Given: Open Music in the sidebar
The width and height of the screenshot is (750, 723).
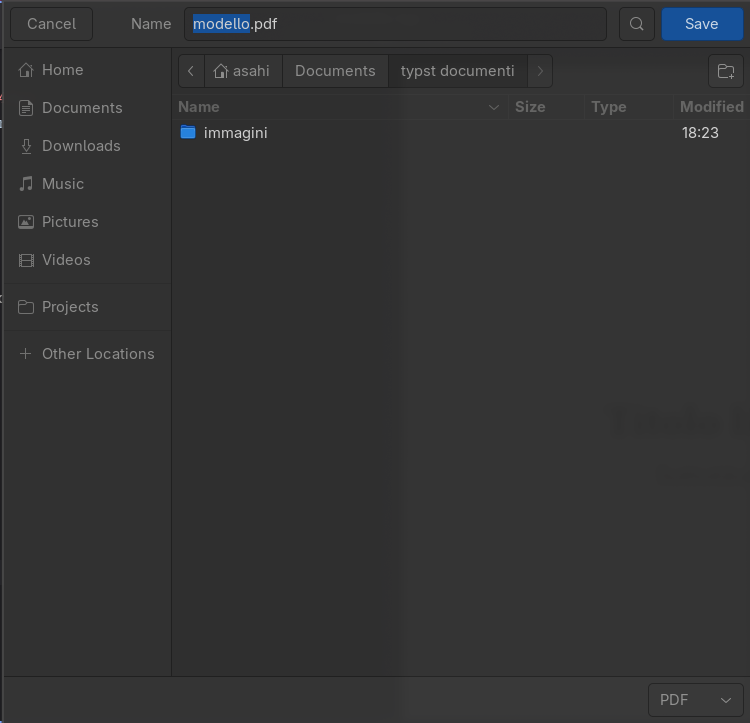Looking at the screenshot, I should pos(88,184).
